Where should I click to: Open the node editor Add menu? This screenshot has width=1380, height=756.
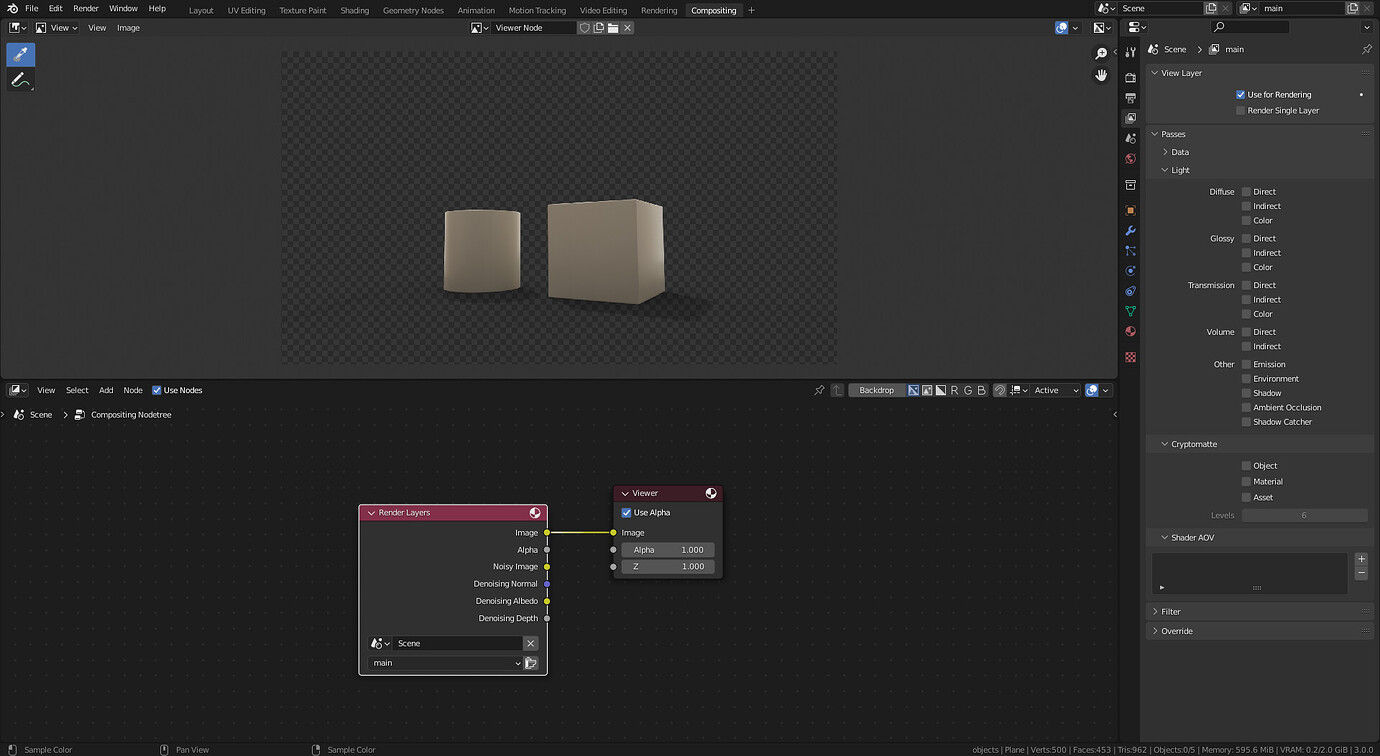click(106, 390)
